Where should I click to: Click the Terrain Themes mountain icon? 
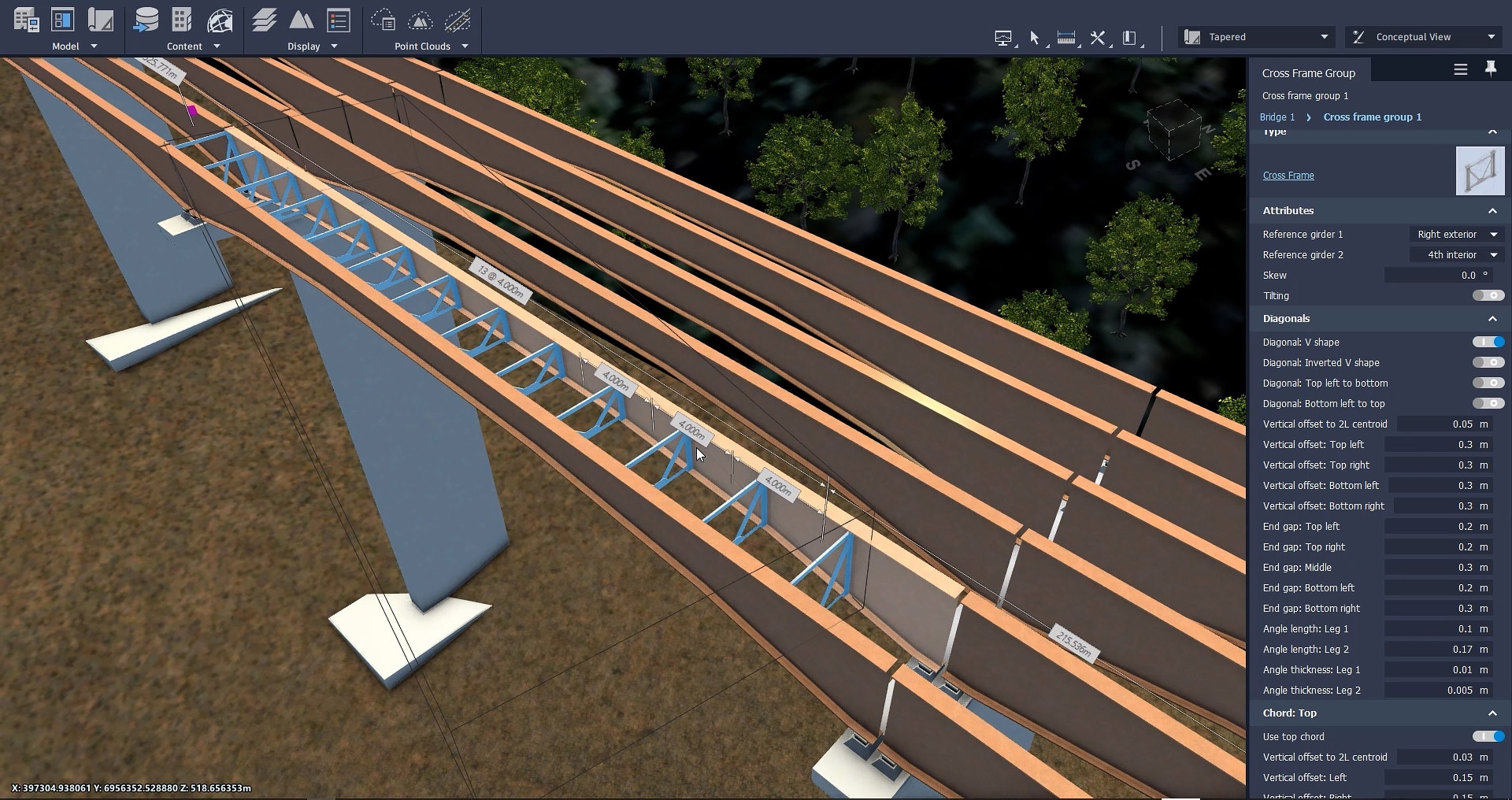[301, 20]
